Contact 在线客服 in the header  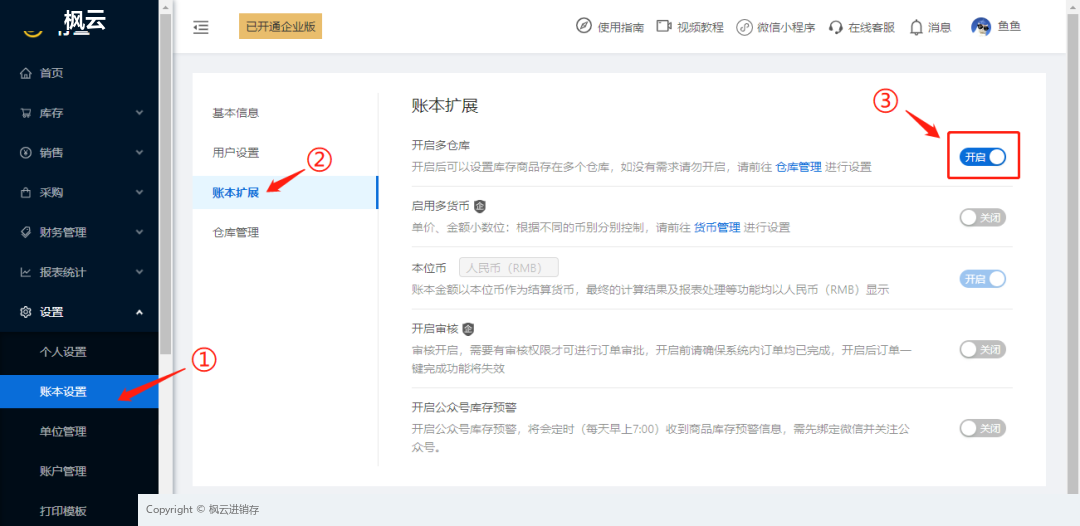tap(871, 28)
